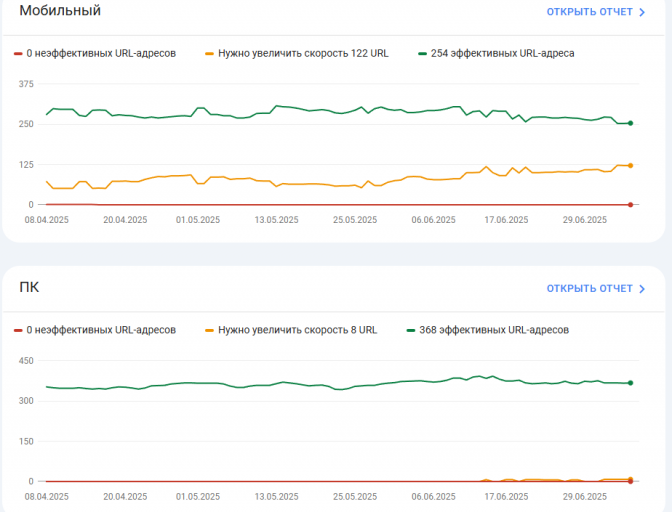Click 20.04.2025 date on Мобильный axis
Image resolution: width=672 pixels, height=512 pixels.
125,220
